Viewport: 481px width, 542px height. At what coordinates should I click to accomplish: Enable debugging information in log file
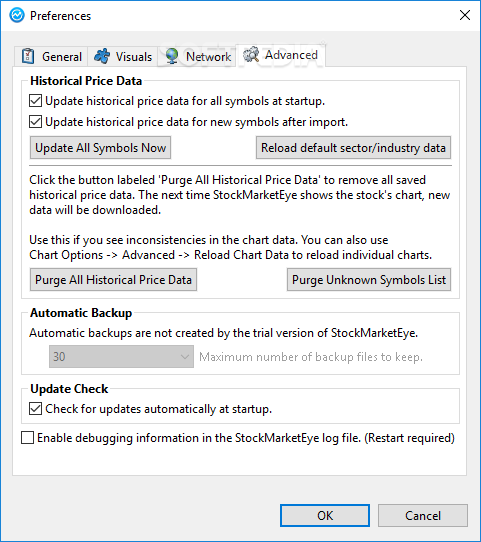click(x=28, y=438)
